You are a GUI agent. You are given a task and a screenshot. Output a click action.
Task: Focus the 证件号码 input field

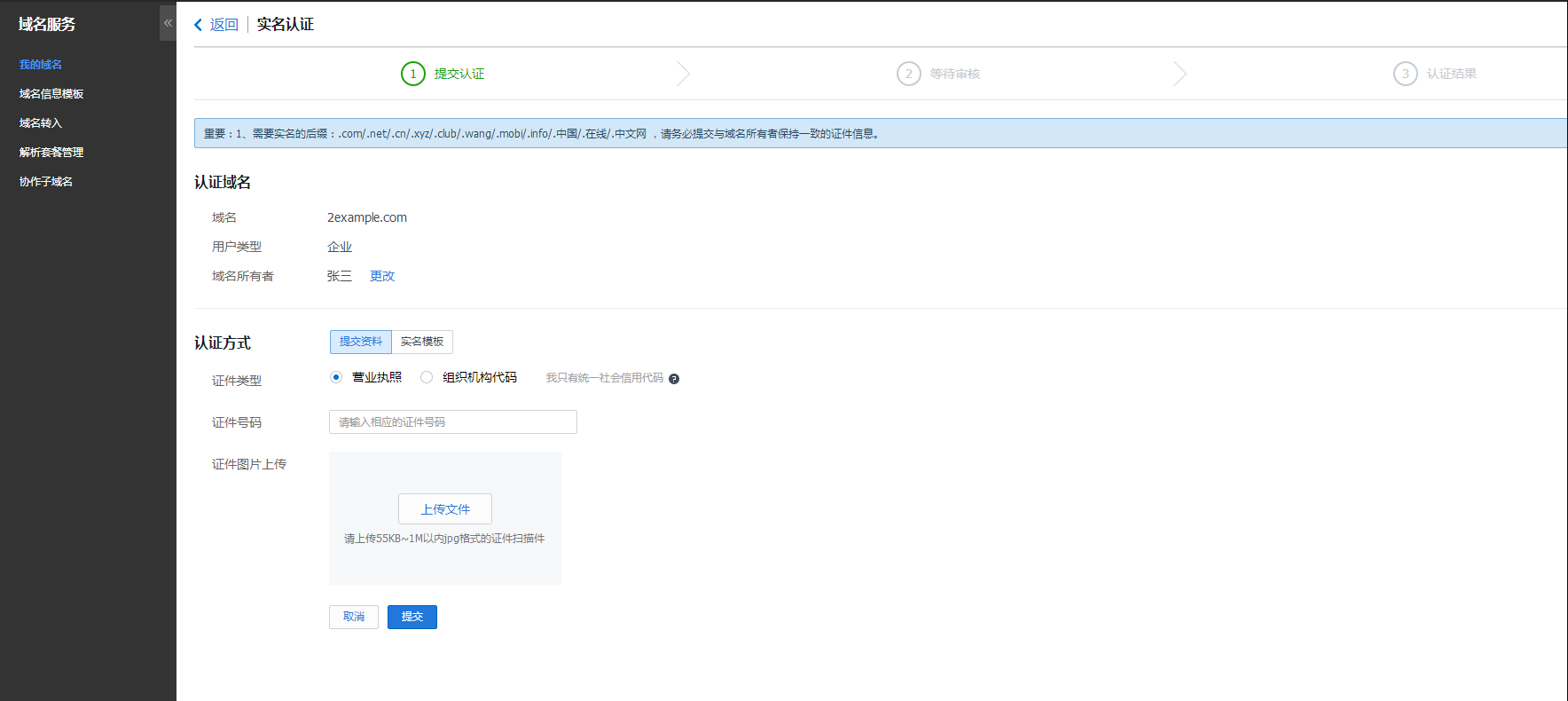tap(453, 422)
